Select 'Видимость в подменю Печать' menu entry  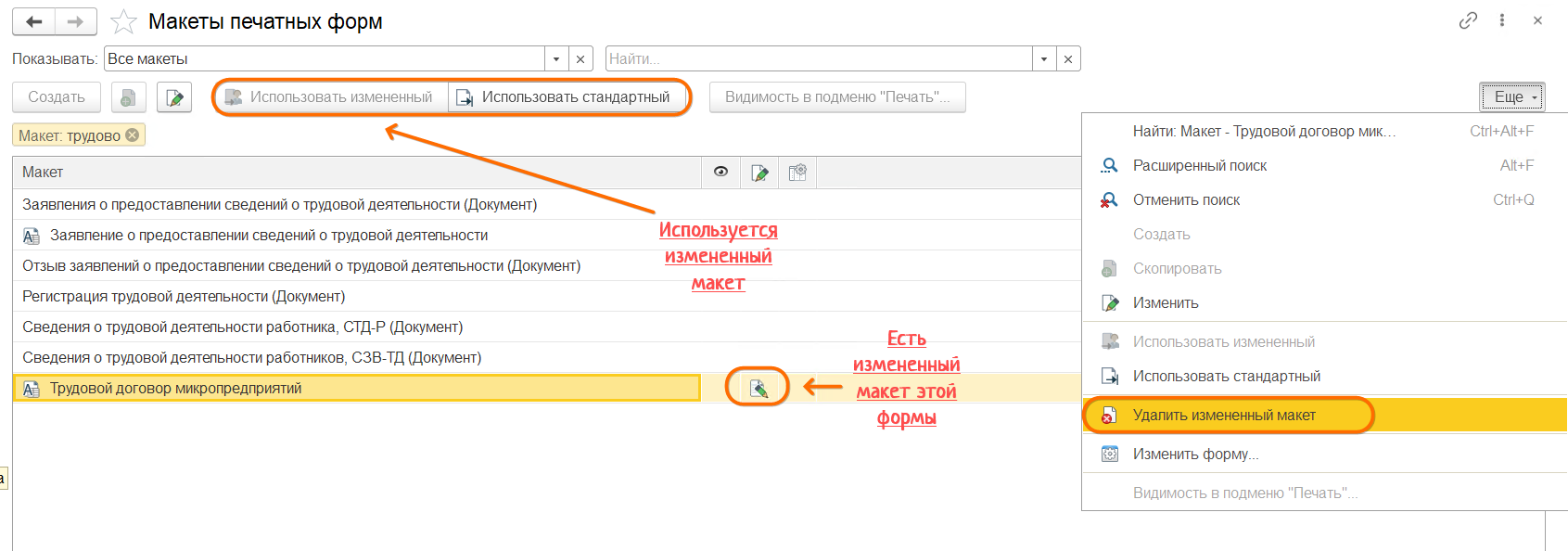[1324, 493]
